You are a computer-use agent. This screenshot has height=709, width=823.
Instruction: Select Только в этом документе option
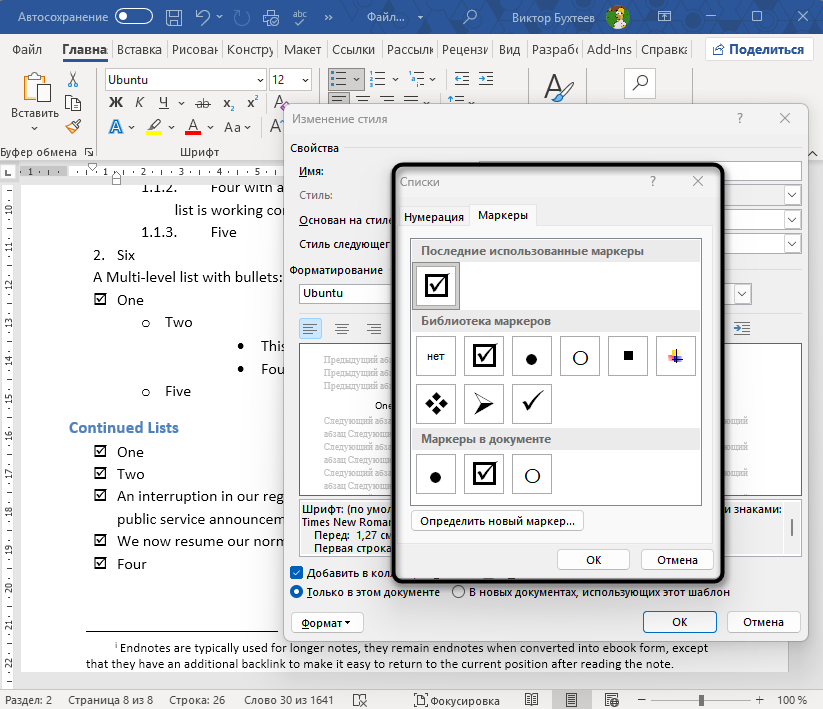tap(297, 592)
